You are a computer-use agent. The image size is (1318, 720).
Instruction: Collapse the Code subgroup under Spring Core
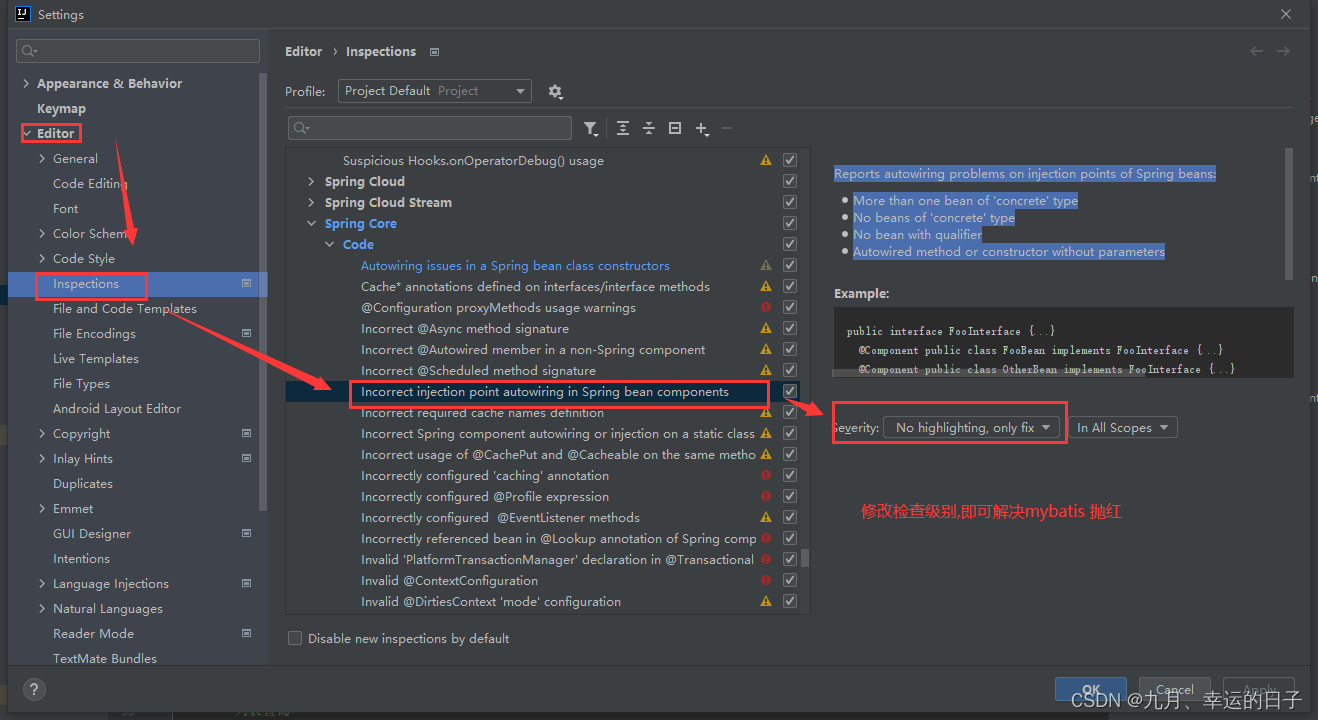click(331, 245)
